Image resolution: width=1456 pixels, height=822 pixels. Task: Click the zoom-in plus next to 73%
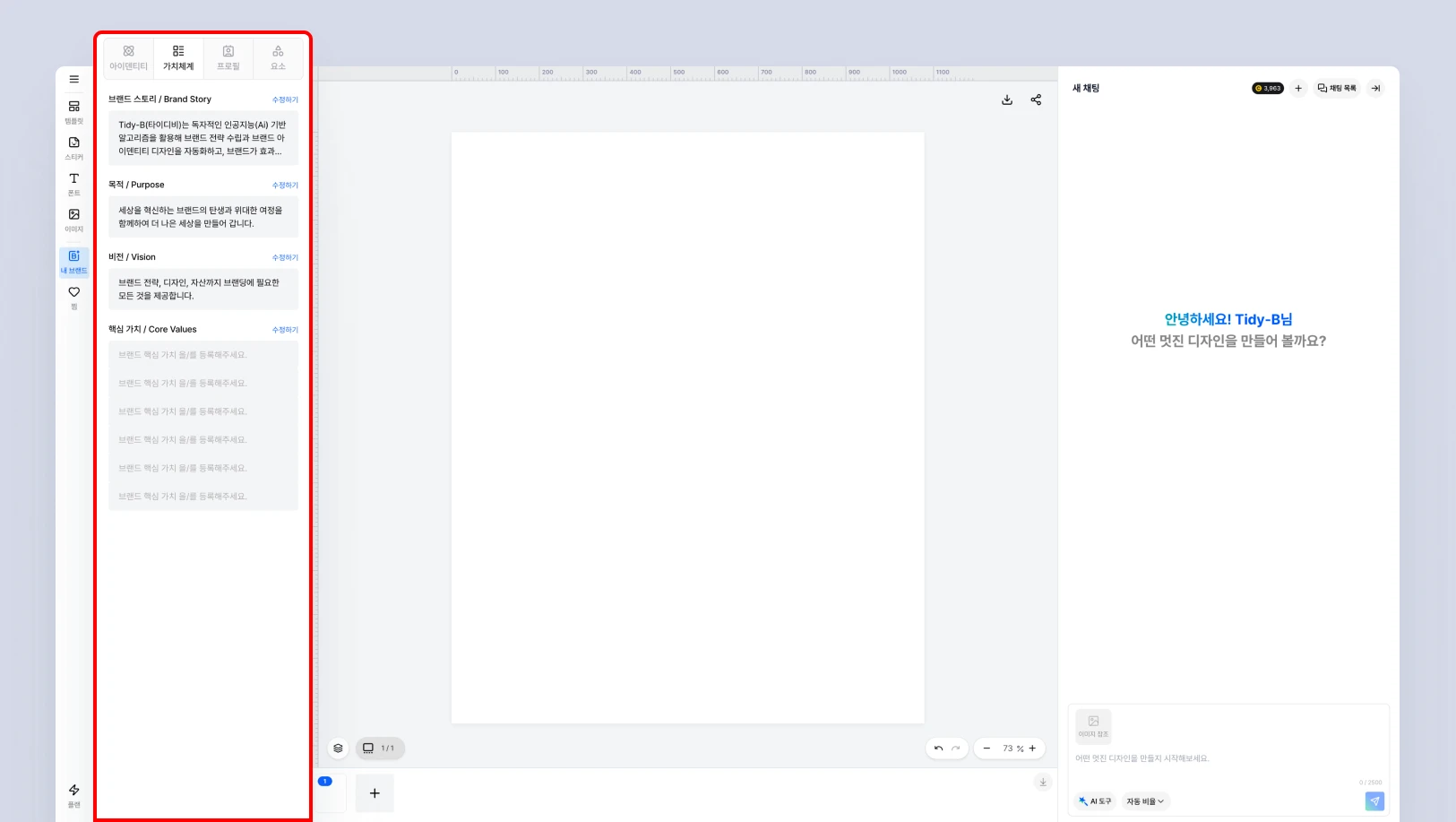coord(1032,748)
